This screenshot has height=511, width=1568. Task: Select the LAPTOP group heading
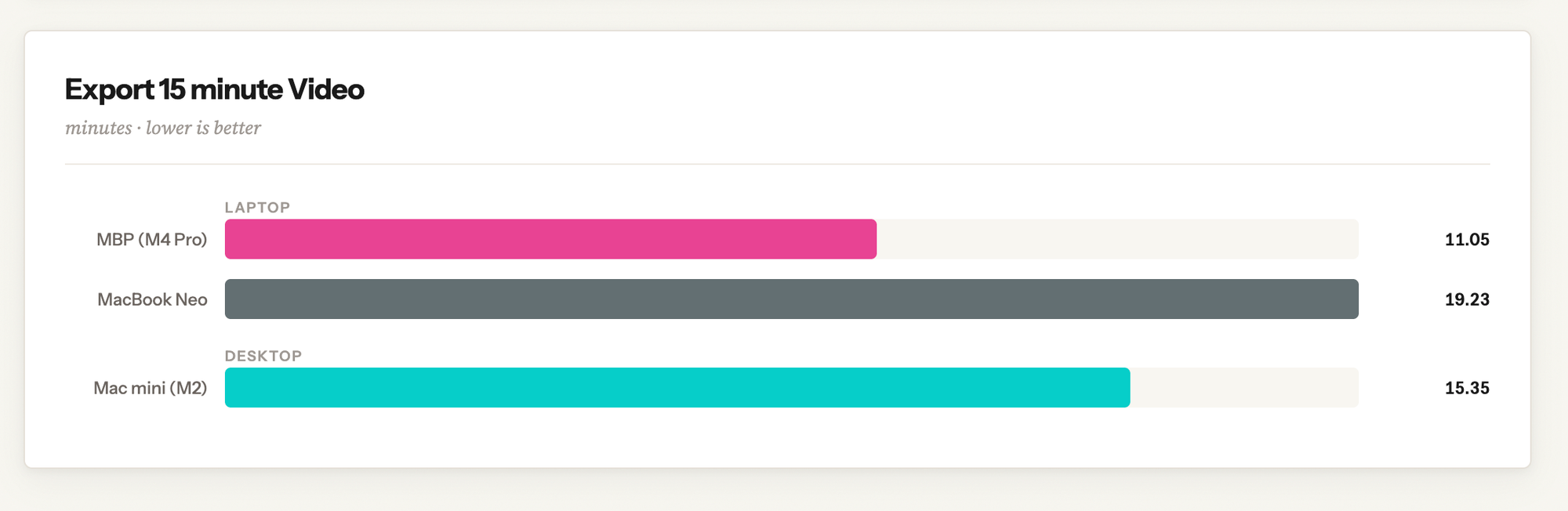[257, 208]
